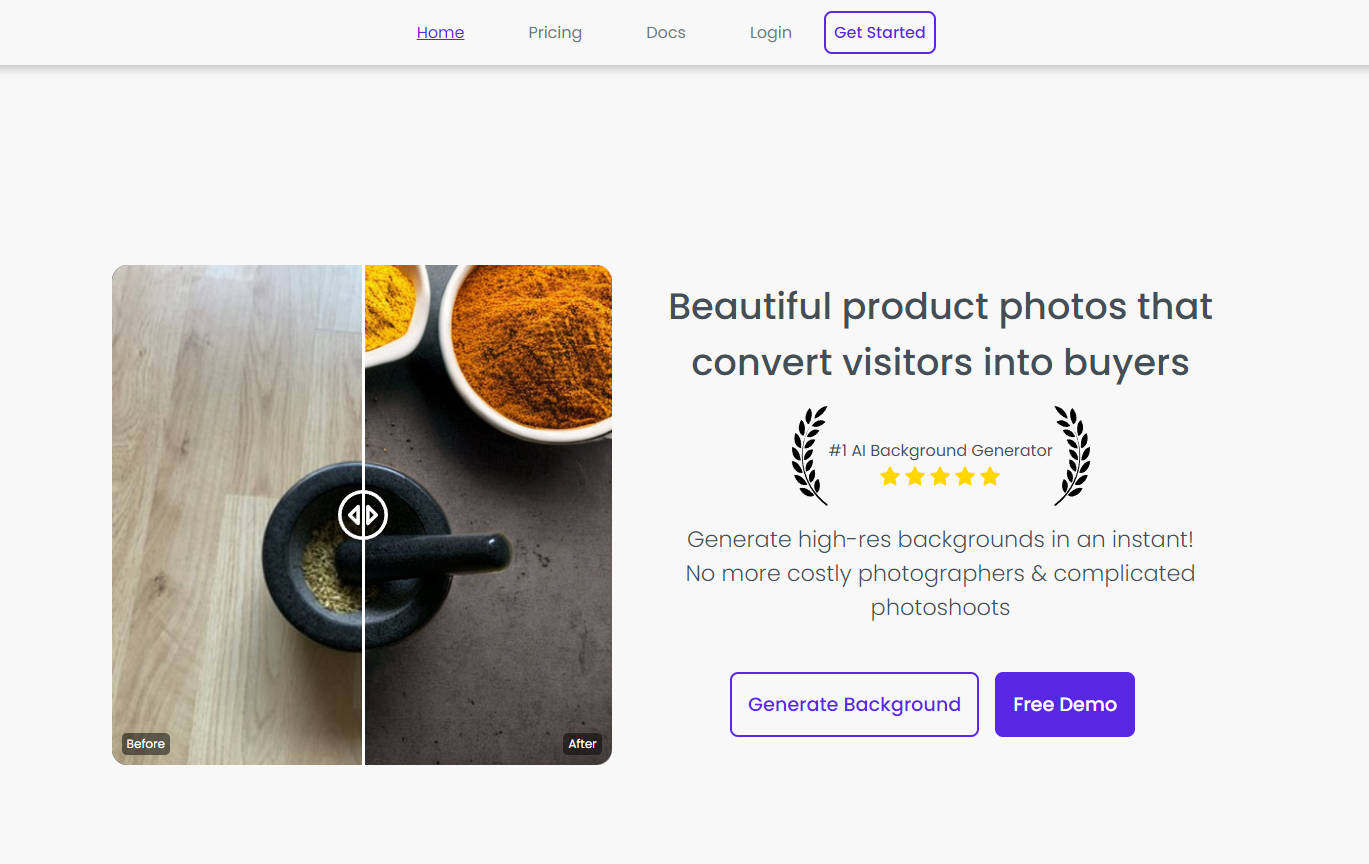The image size is (1369, 864).
Task: Click the 'Get Started' button
Action: tap(879, 32)
